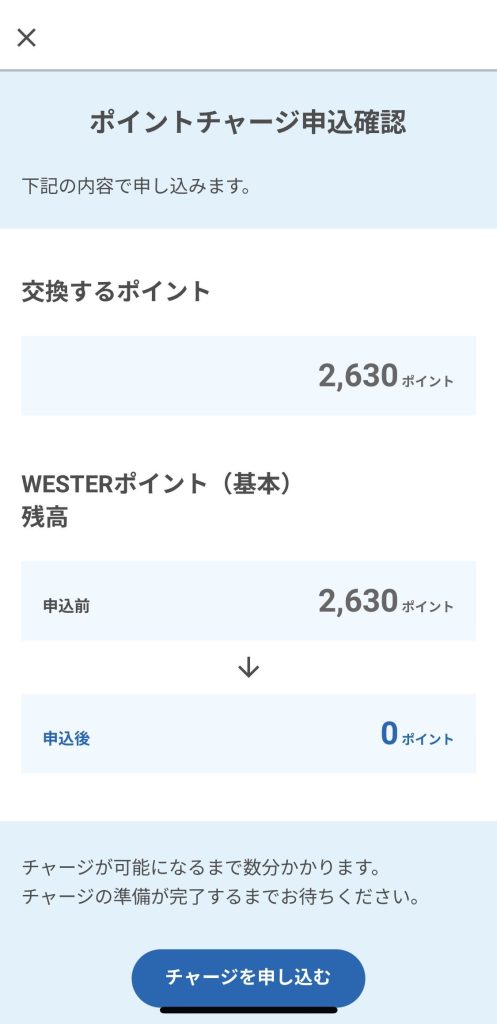Tap the 2,630 ポイント exchange amount box
This screenshot has width=497, height=1024.
248,376
